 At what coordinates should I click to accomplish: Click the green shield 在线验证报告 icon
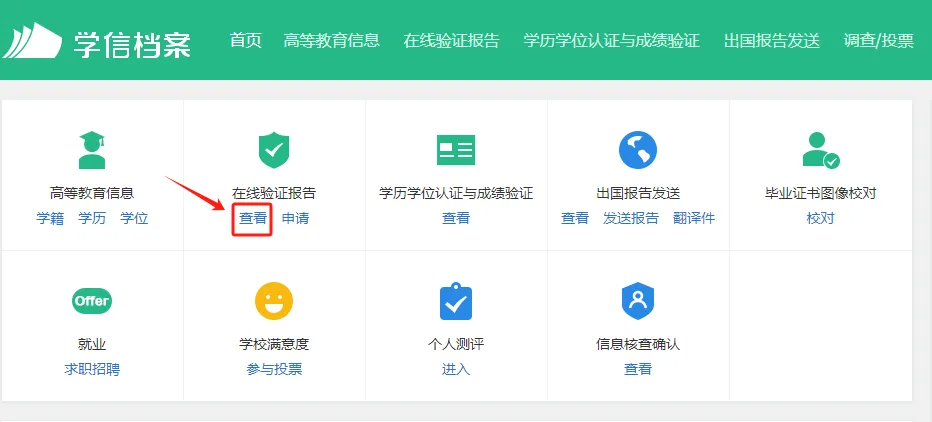pos(274,150)
